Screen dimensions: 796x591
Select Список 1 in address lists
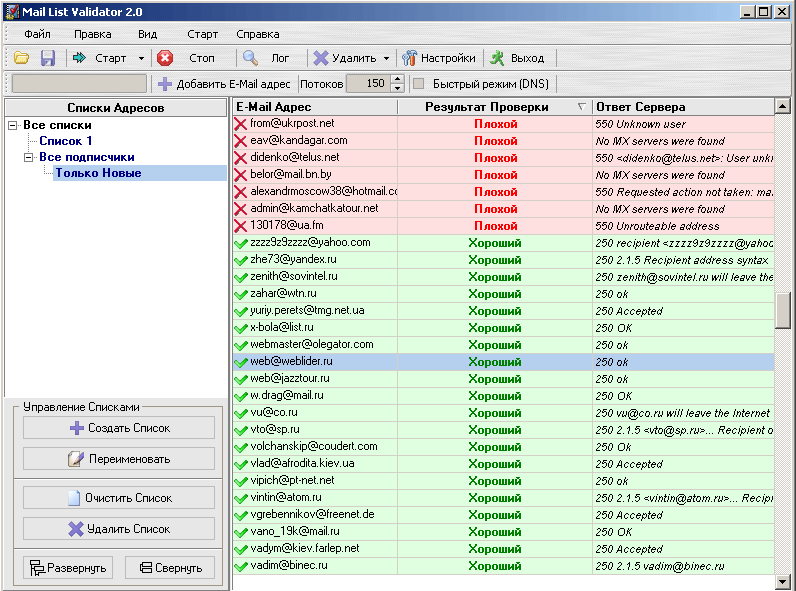[x=66, y=141]
